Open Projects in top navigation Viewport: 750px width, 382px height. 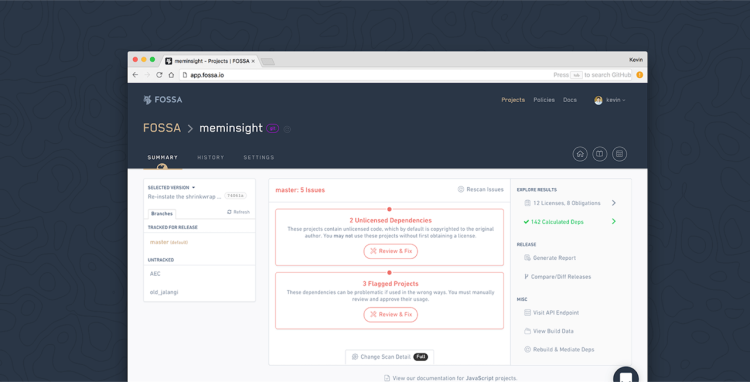point(513,100)
